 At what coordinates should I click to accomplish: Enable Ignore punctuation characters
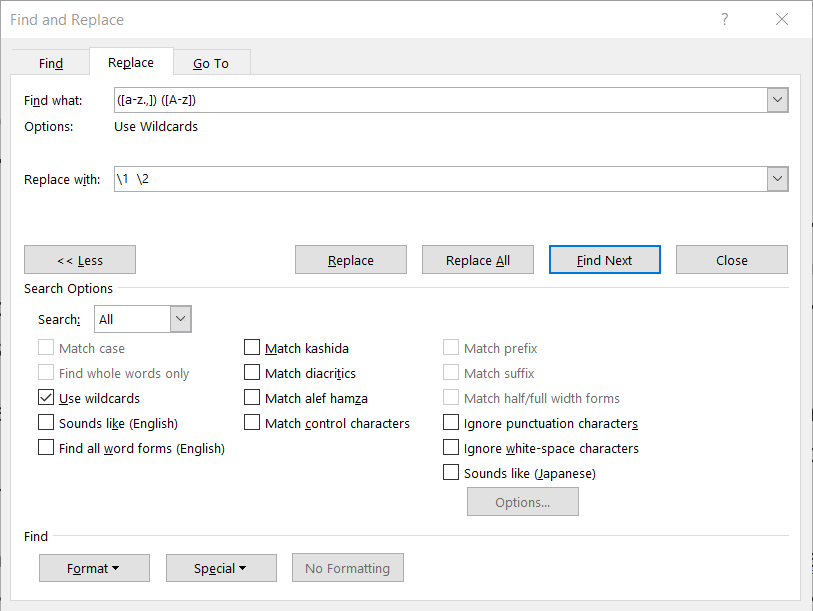click(451, 422)
